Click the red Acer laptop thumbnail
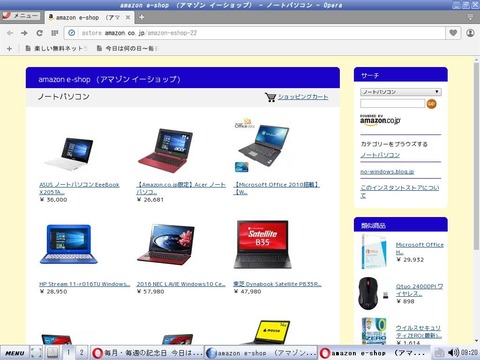The image size is (480, 360). (166, 151)
